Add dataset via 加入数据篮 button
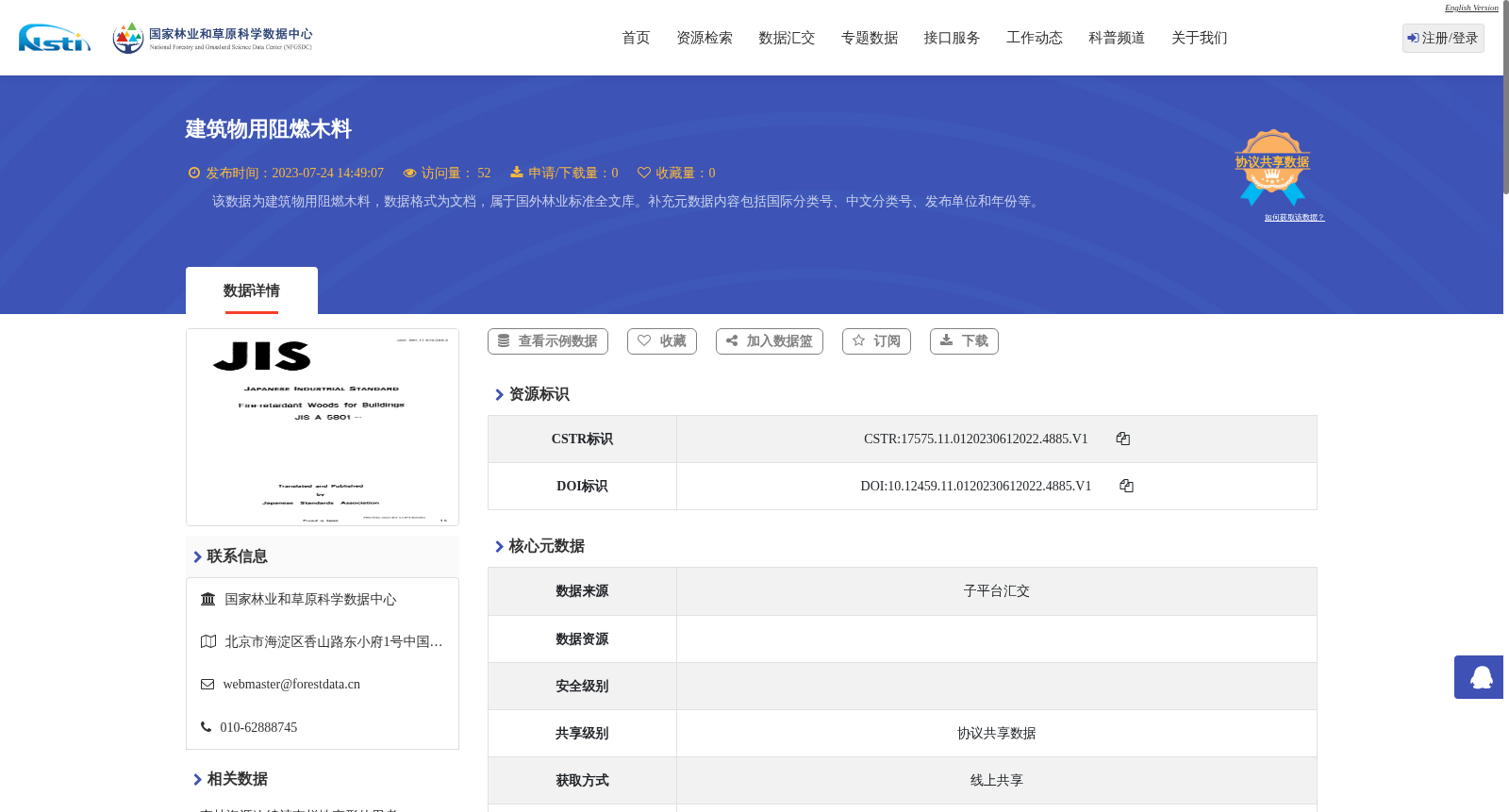The height and width of the screenshot is (812, 1509). [x=770, y=341]
